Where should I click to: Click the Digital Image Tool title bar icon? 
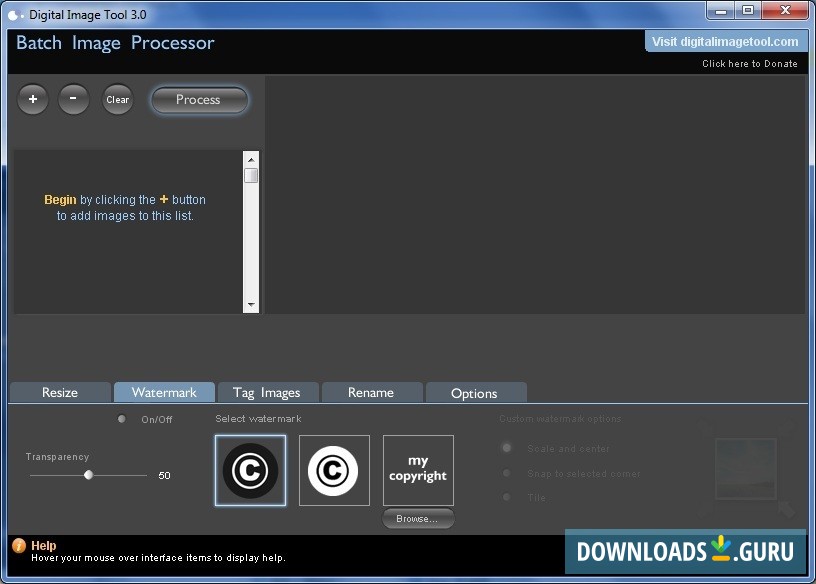pos(12,11)
